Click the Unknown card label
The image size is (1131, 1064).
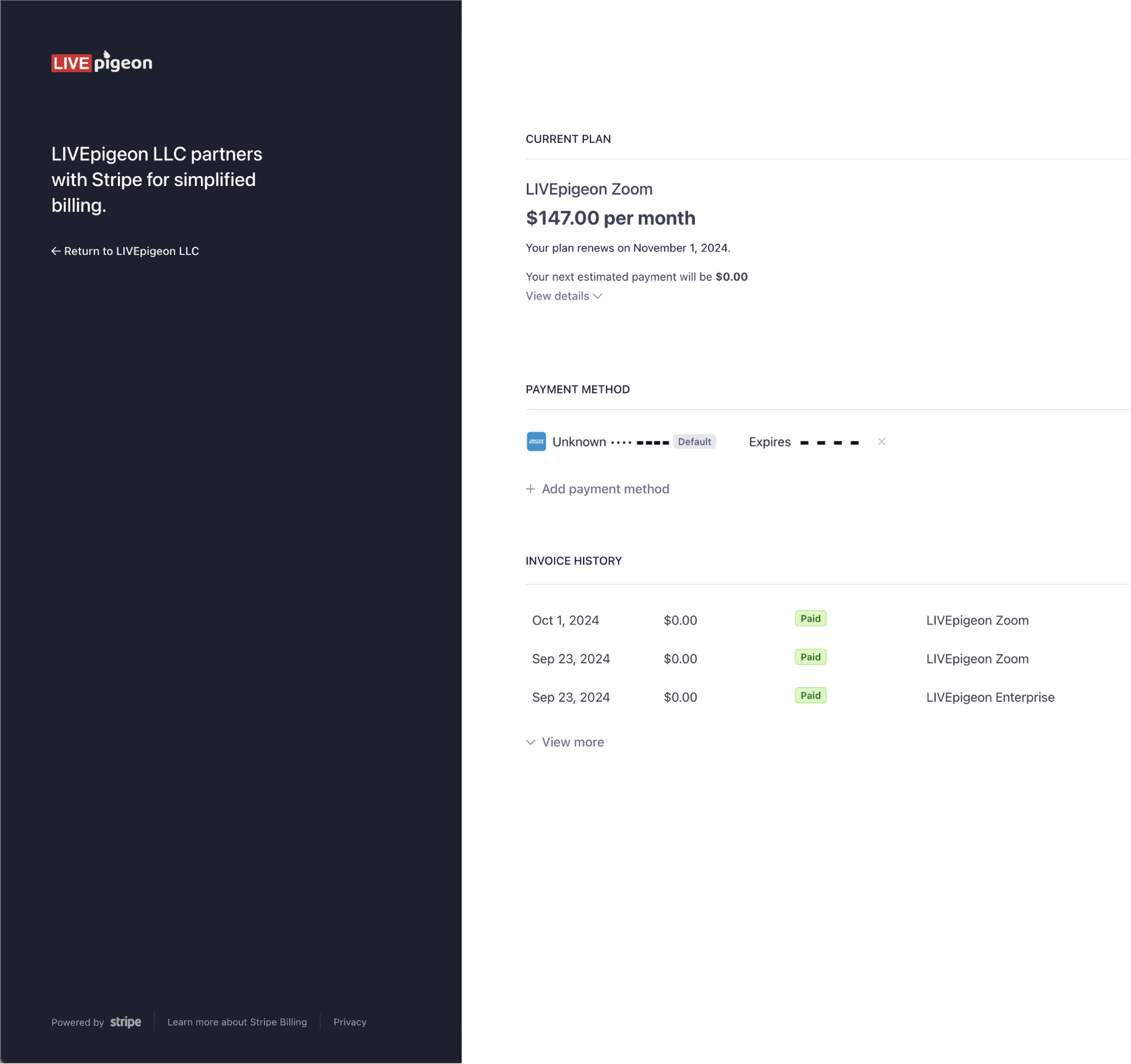pos(579,442)
